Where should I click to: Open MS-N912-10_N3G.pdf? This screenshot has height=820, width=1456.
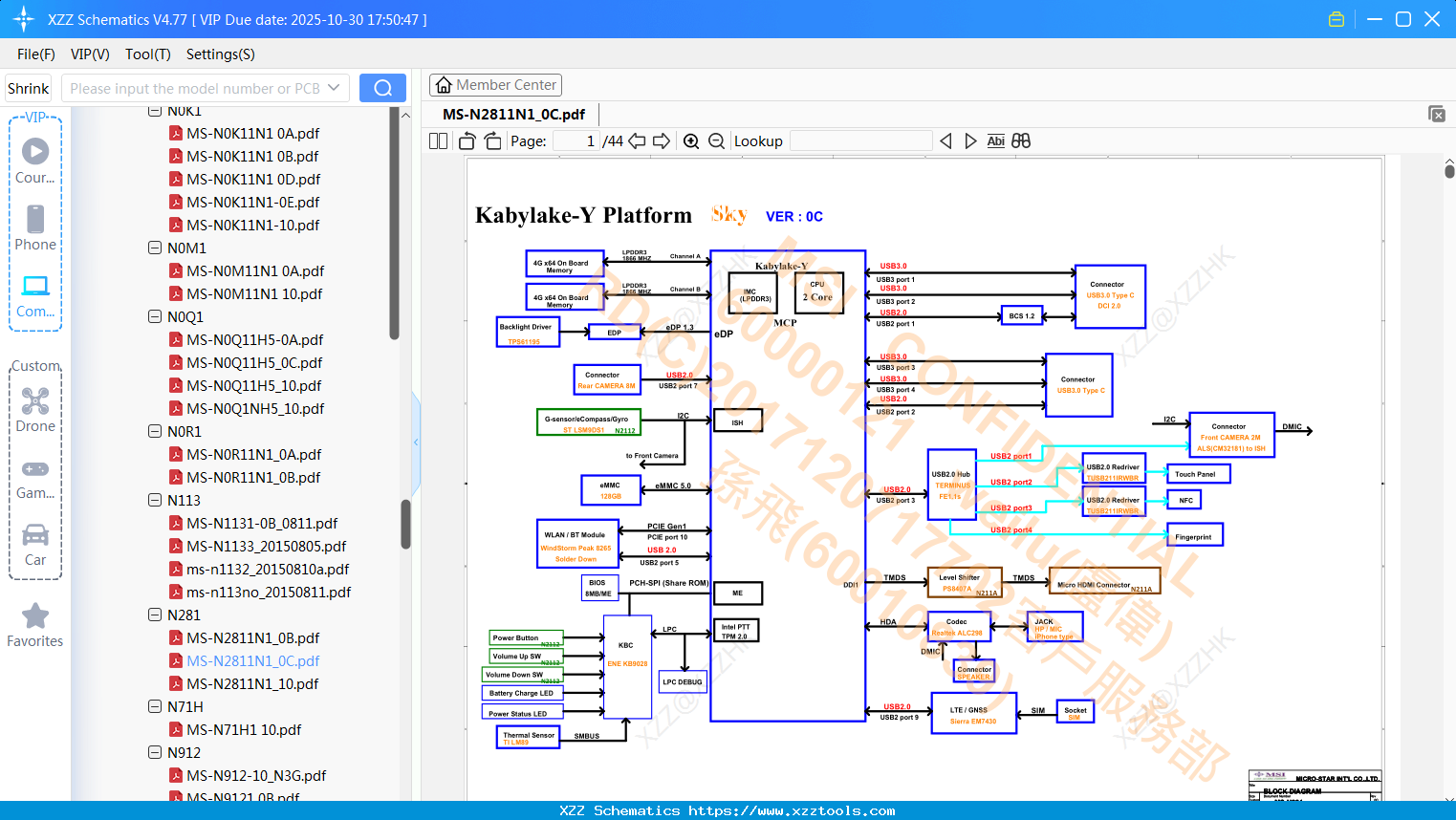[x=256, y=775]
